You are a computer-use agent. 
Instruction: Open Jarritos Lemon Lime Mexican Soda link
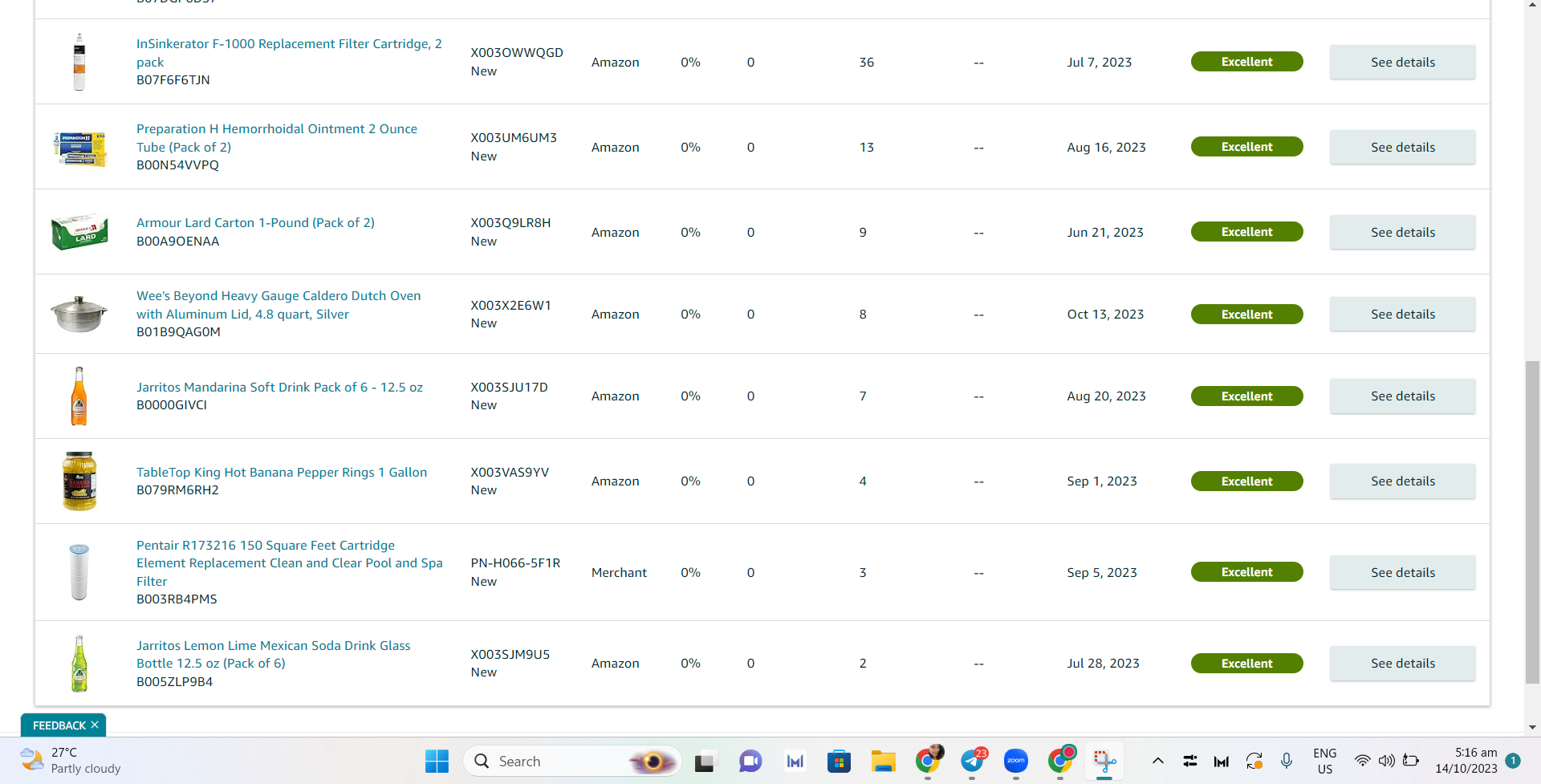tap(274, 654)
